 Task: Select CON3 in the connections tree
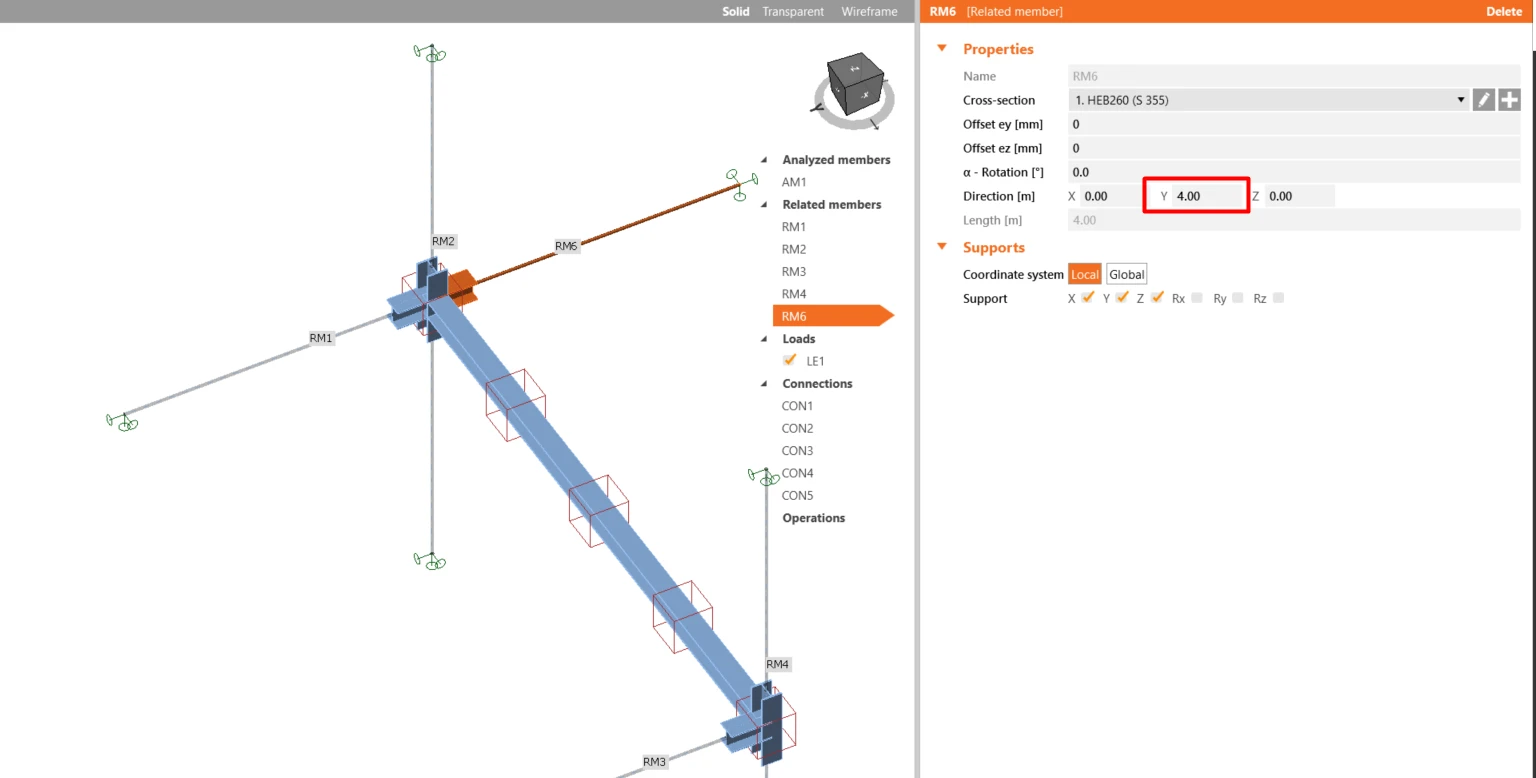tap(797, 451)
